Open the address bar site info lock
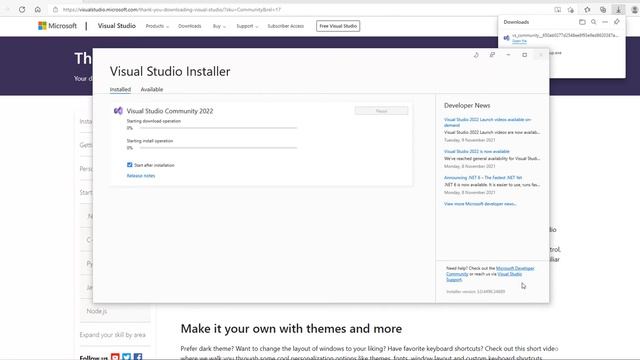 tap(56, 9)
